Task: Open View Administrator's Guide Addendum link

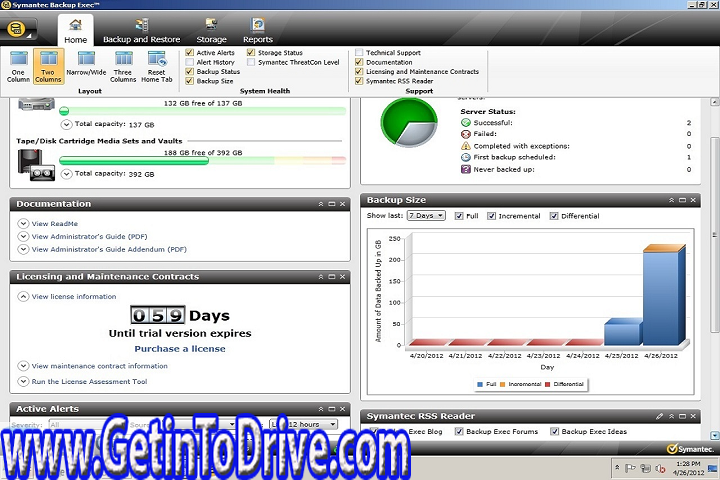Action: coord(109,249)
